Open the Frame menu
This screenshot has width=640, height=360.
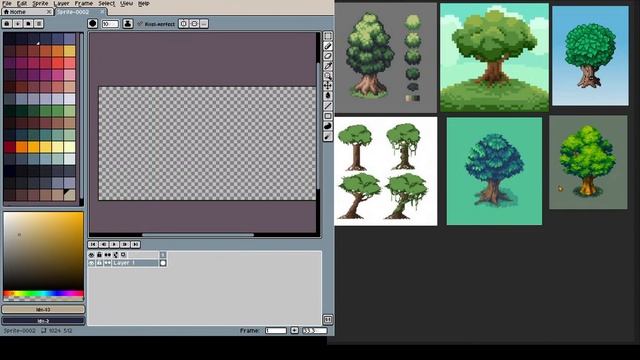click(84, 3)
